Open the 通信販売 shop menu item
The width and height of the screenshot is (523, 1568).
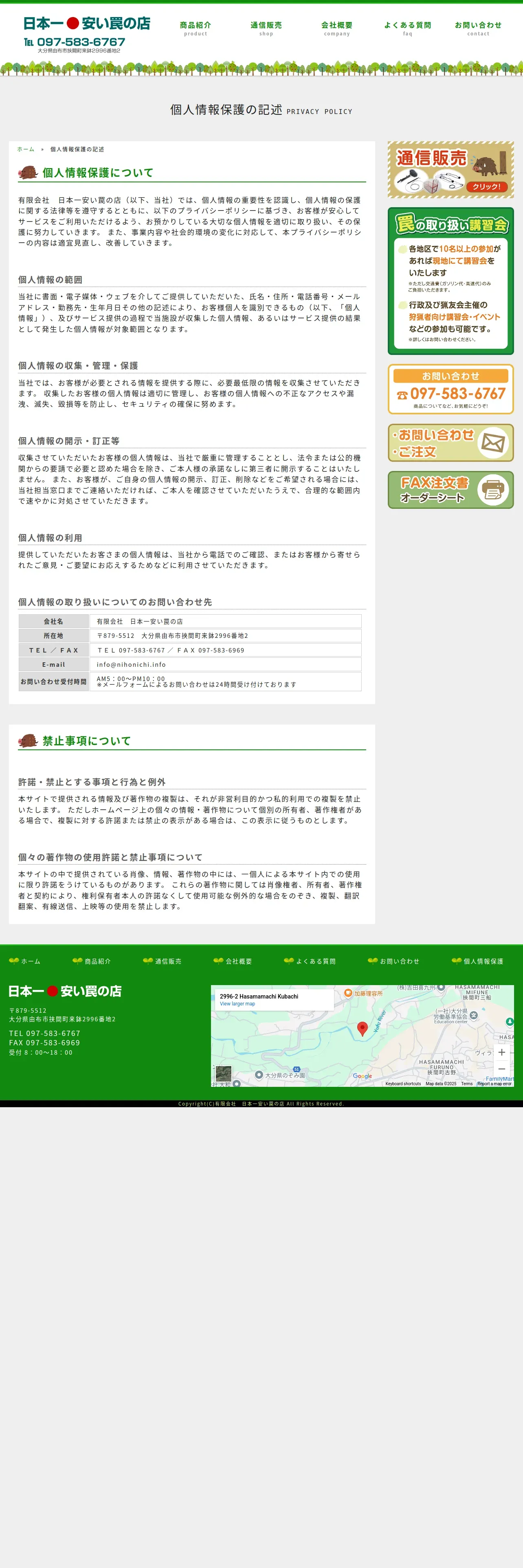click(266, 28)
